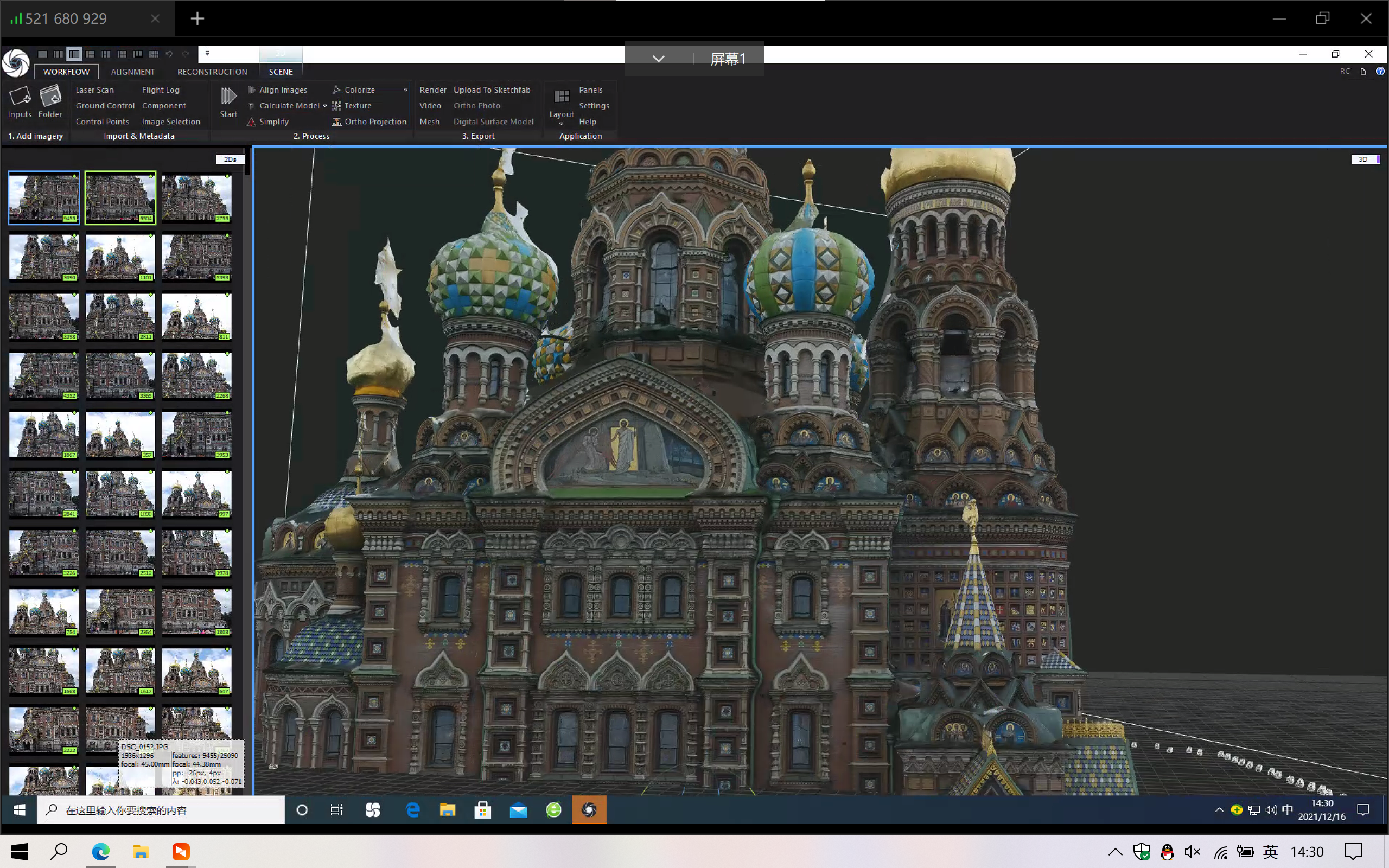The height and width of the screenshot is (868, 1389).
Task: Click the Mesh export button
Action: [429, 122]
